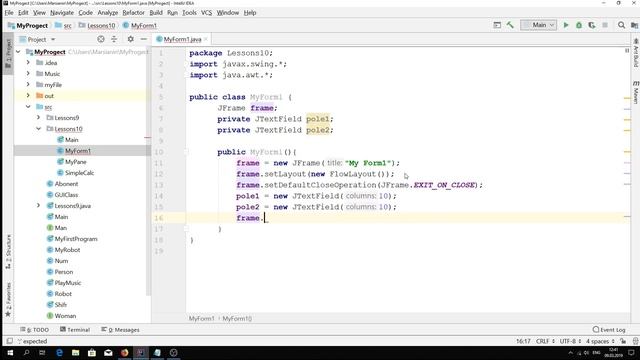Screen dimensions: 640x360
Task: Select Abonent class in project tree
Action: pos(66,184)
